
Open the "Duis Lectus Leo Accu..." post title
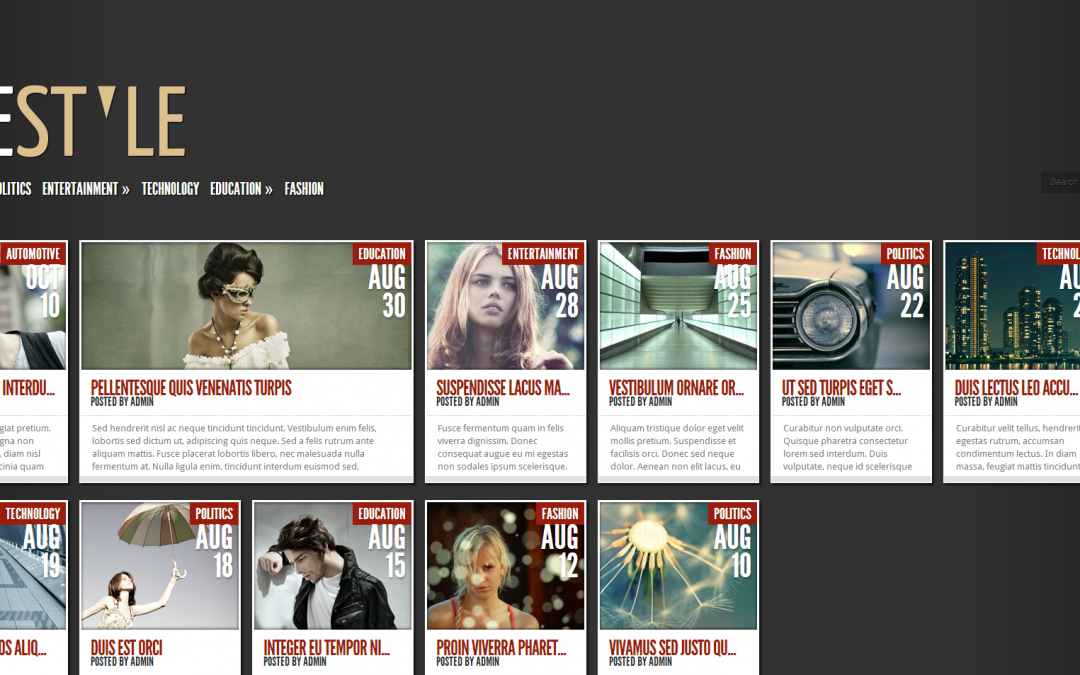pyautogui.click(x=1016, y=388)
